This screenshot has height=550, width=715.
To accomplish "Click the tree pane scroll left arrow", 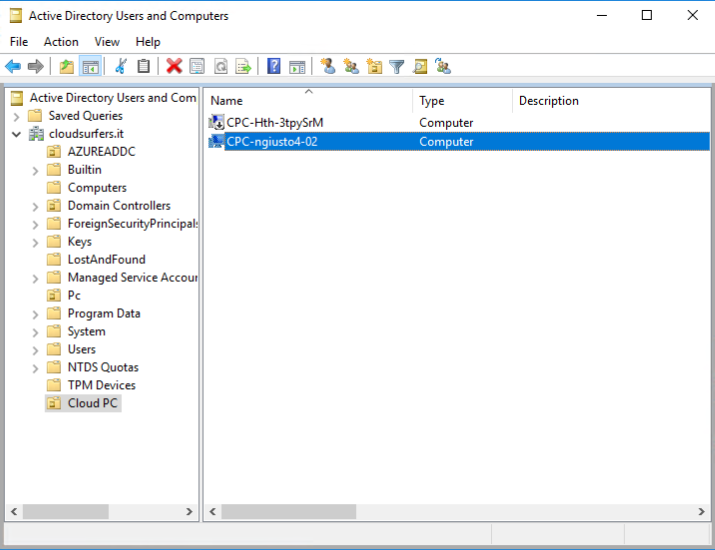I will pos(14,512).
